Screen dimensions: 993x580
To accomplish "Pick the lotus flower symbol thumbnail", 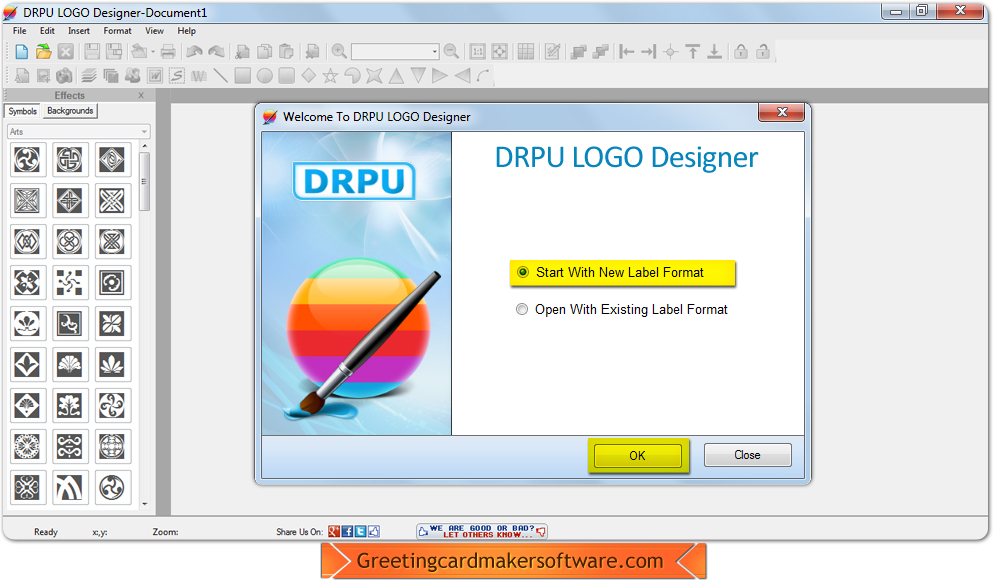I will pyautogui.click(x=112, y=365).
